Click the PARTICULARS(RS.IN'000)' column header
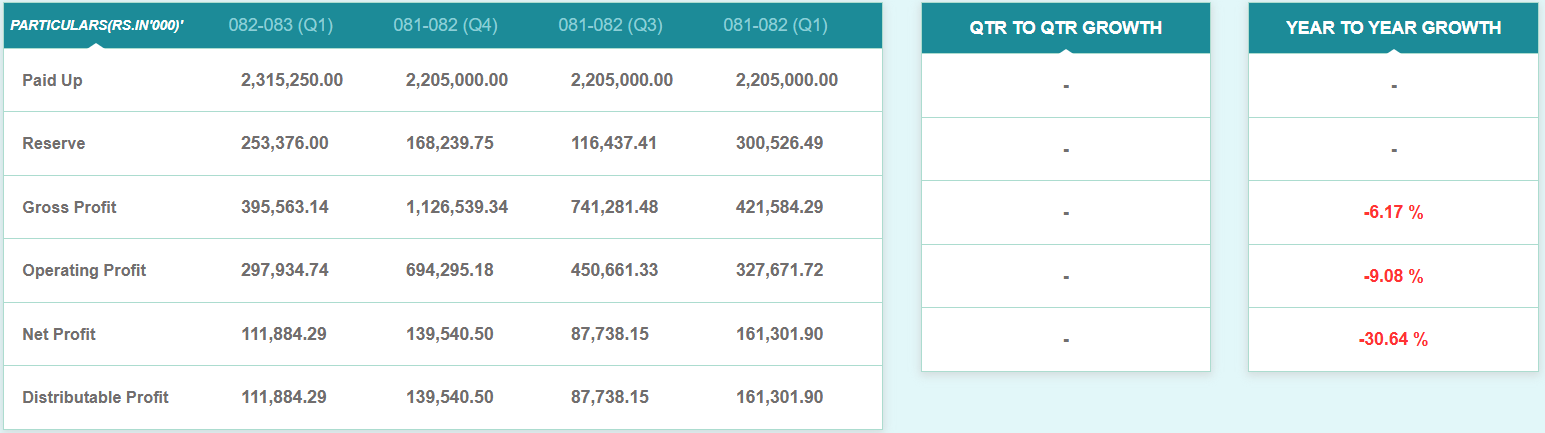This screenshot has width=1545, height=433. click(x=97, y=25)
